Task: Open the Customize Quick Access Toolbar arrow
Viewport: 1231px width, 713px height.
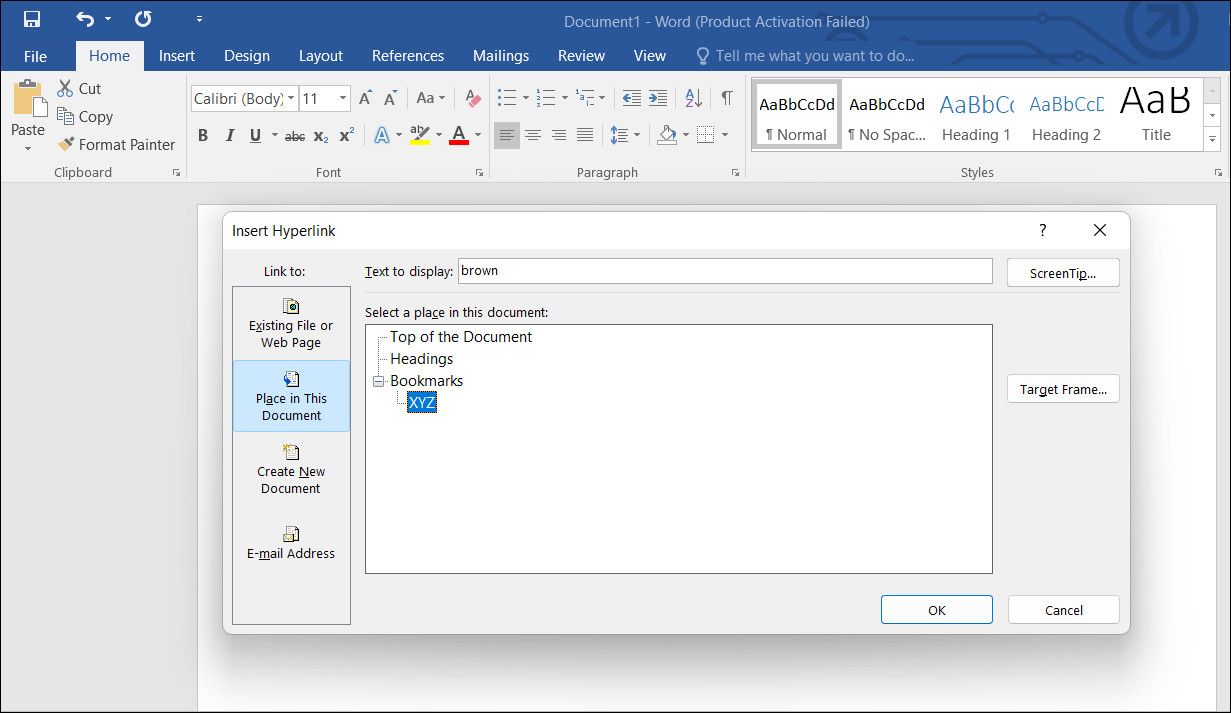Action: (200, 19)
